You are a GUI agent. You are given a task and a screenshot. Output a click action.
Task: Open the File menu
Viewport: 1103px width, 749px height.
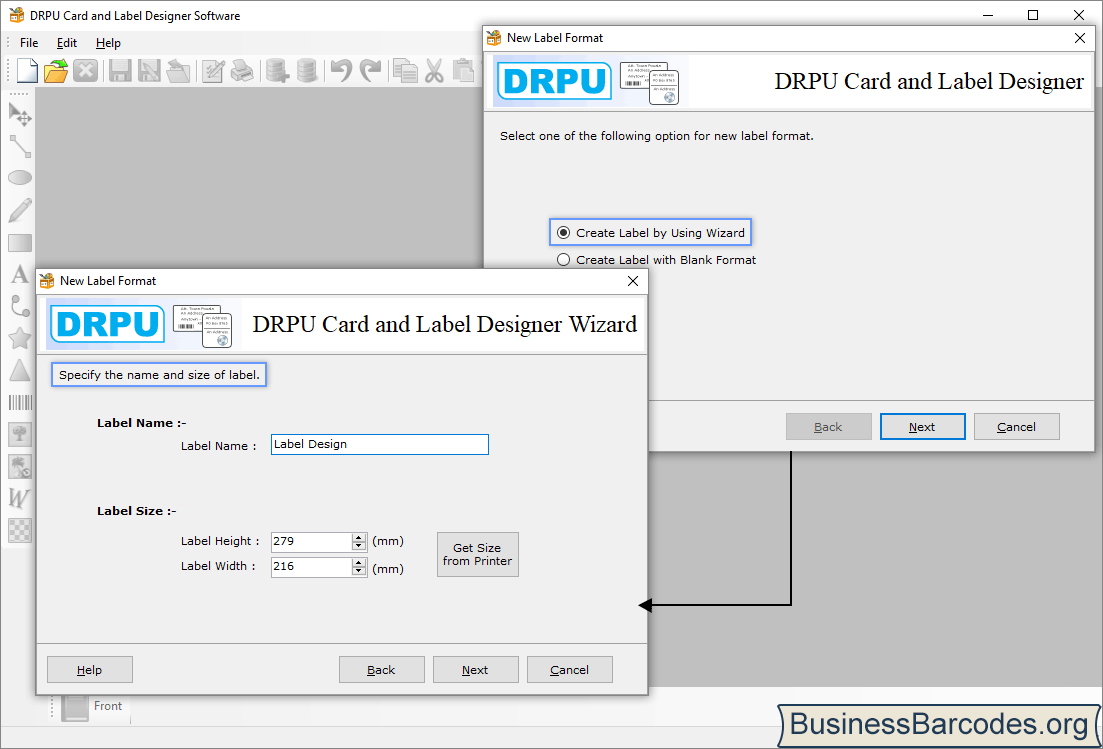point(29,43)
